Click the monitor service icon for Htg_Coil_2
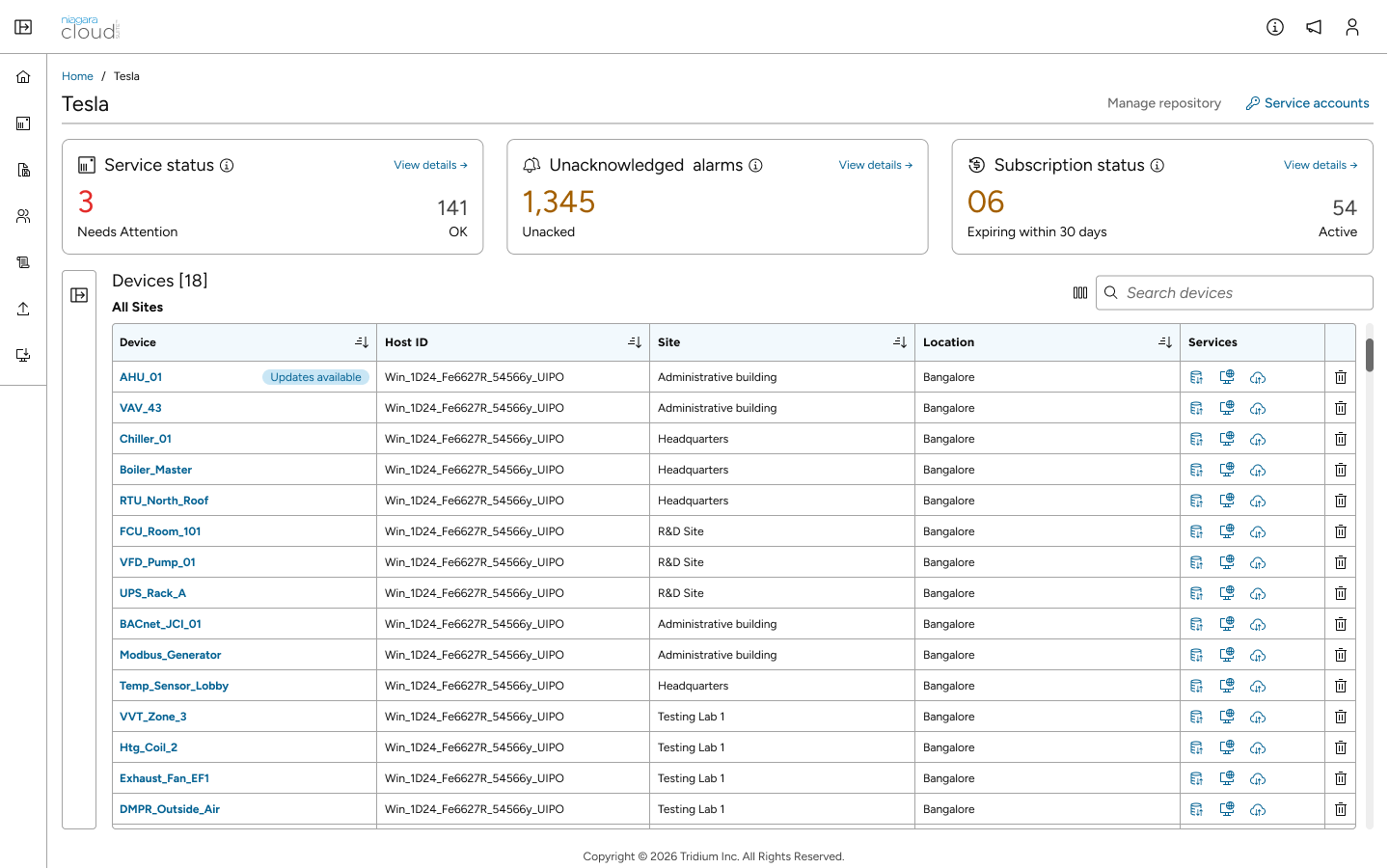This screenshot has height=868, width=1389. click(1227, 747)
